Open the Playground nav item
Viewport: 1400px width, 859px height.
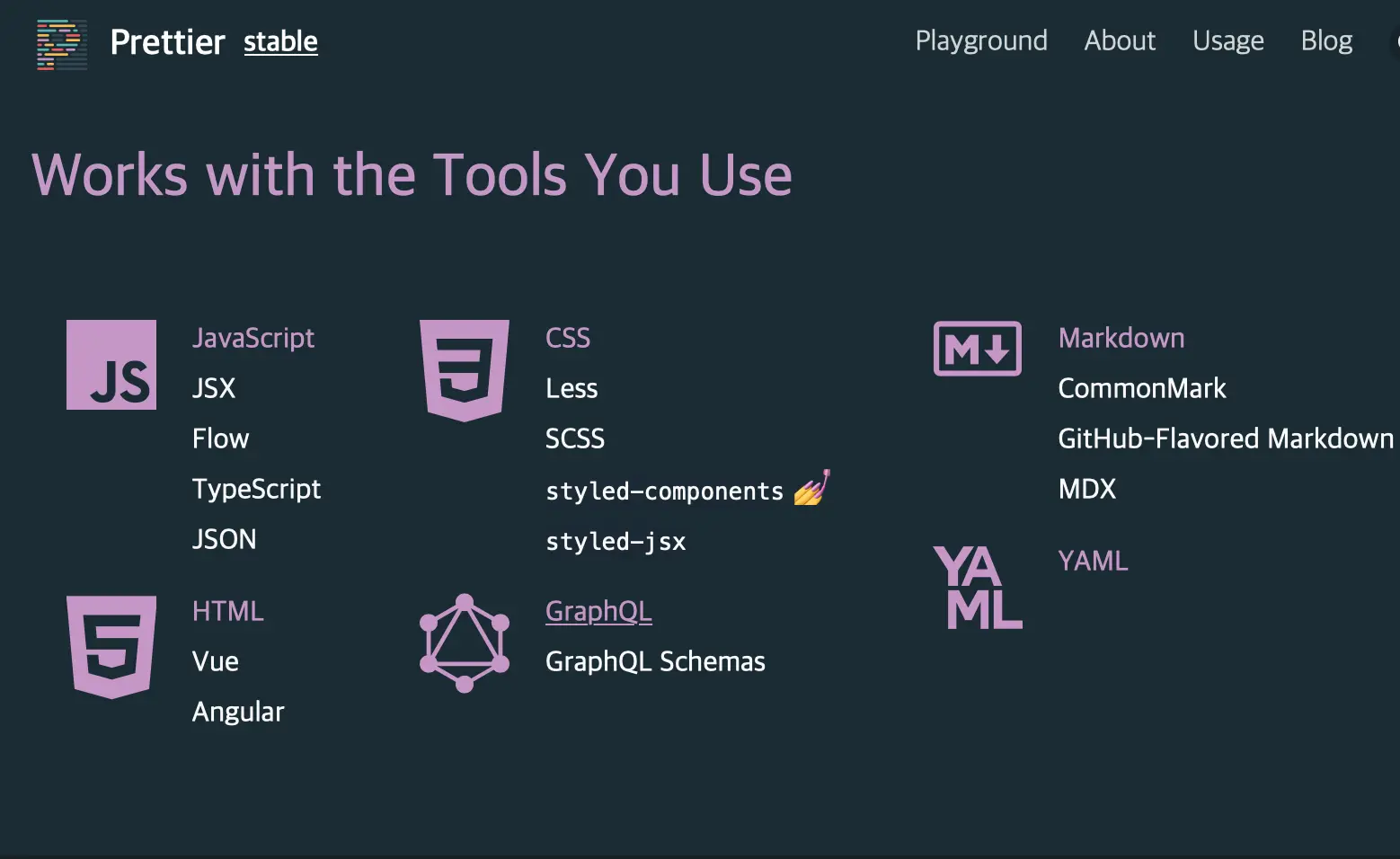pos(981,41)
